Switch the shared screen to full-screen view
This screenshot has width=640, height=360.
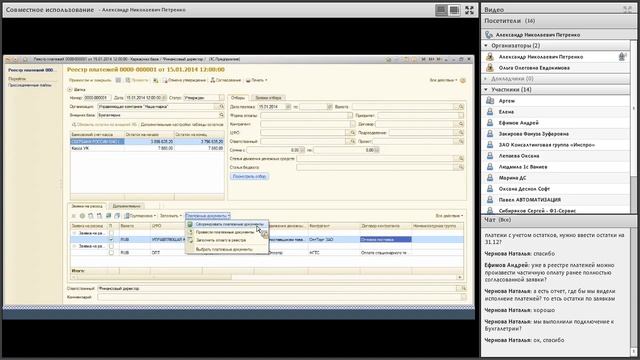click(x=469, y=10)
